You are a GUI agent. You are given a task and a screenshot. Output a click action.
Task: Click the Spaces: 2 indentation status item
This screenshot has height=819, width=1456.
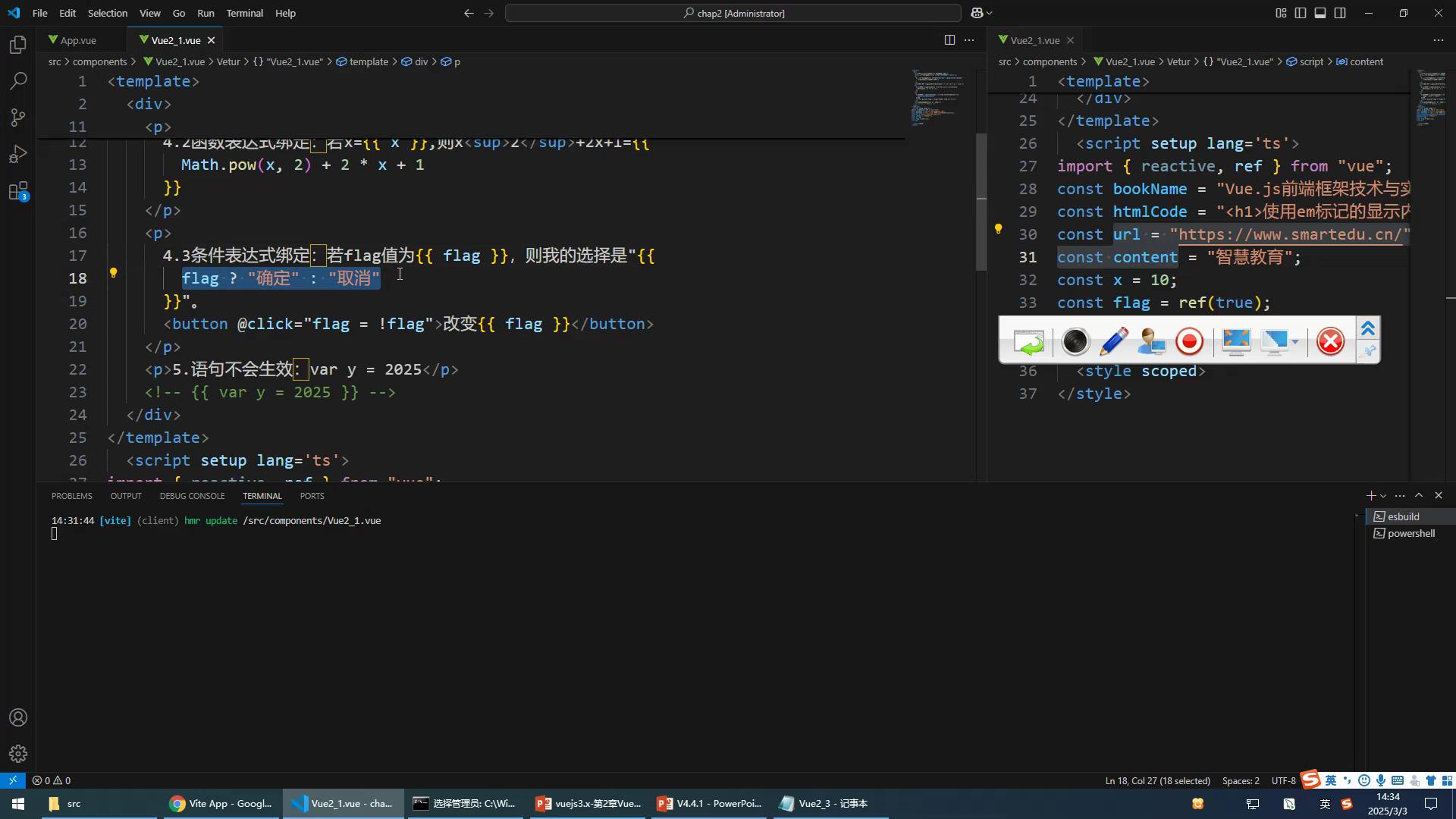click(1241, 781)
